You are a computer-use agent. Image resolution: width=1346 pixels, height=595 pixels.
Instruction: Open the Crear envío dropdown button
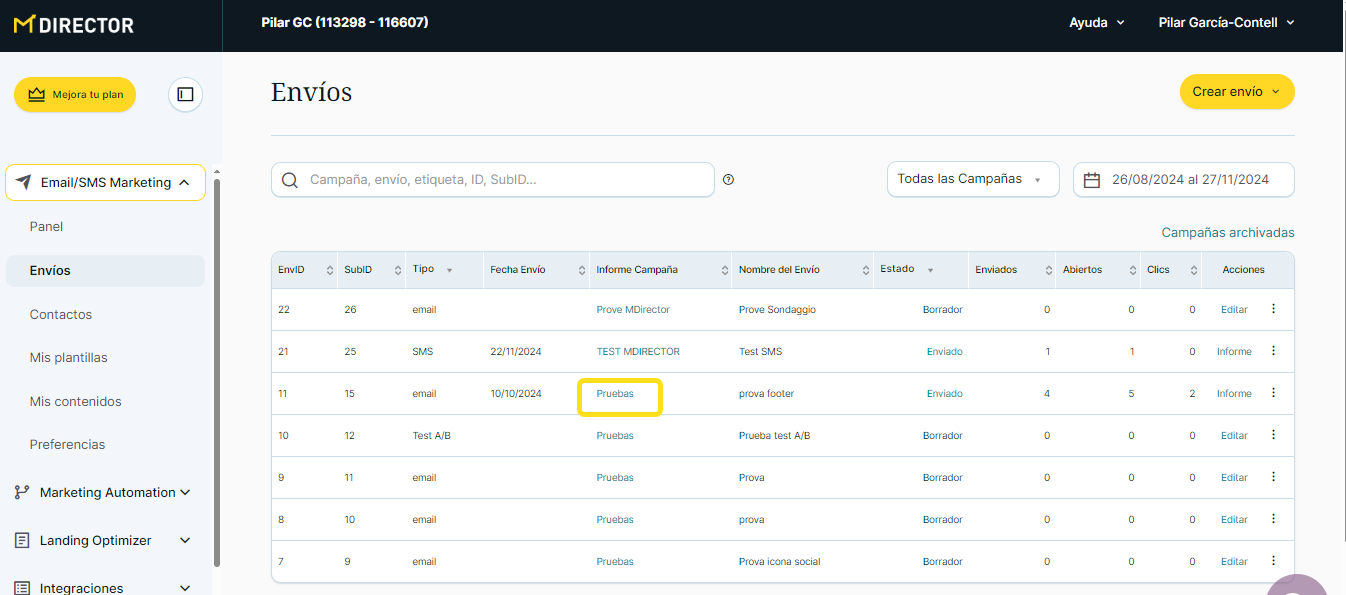(x=1236, y=92)
